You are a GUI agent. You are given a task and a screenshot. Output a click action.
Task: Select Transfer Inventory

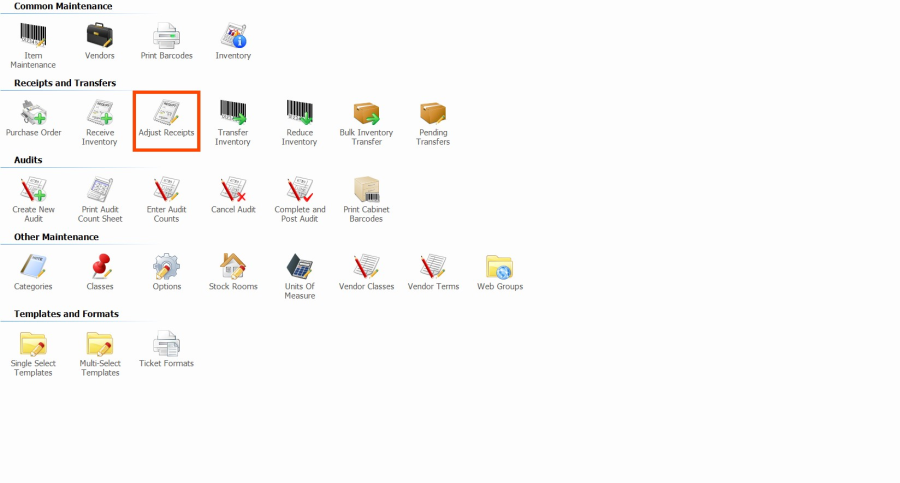click(x=233, y=113)
